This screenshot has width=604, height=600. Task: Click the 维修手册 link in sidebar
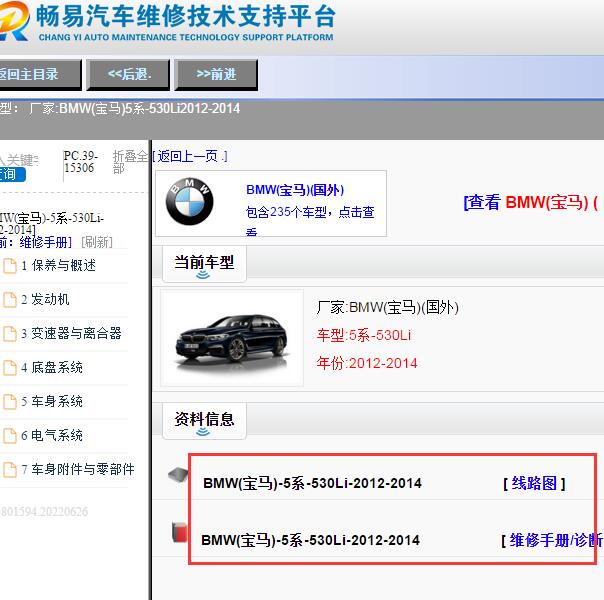43,242
